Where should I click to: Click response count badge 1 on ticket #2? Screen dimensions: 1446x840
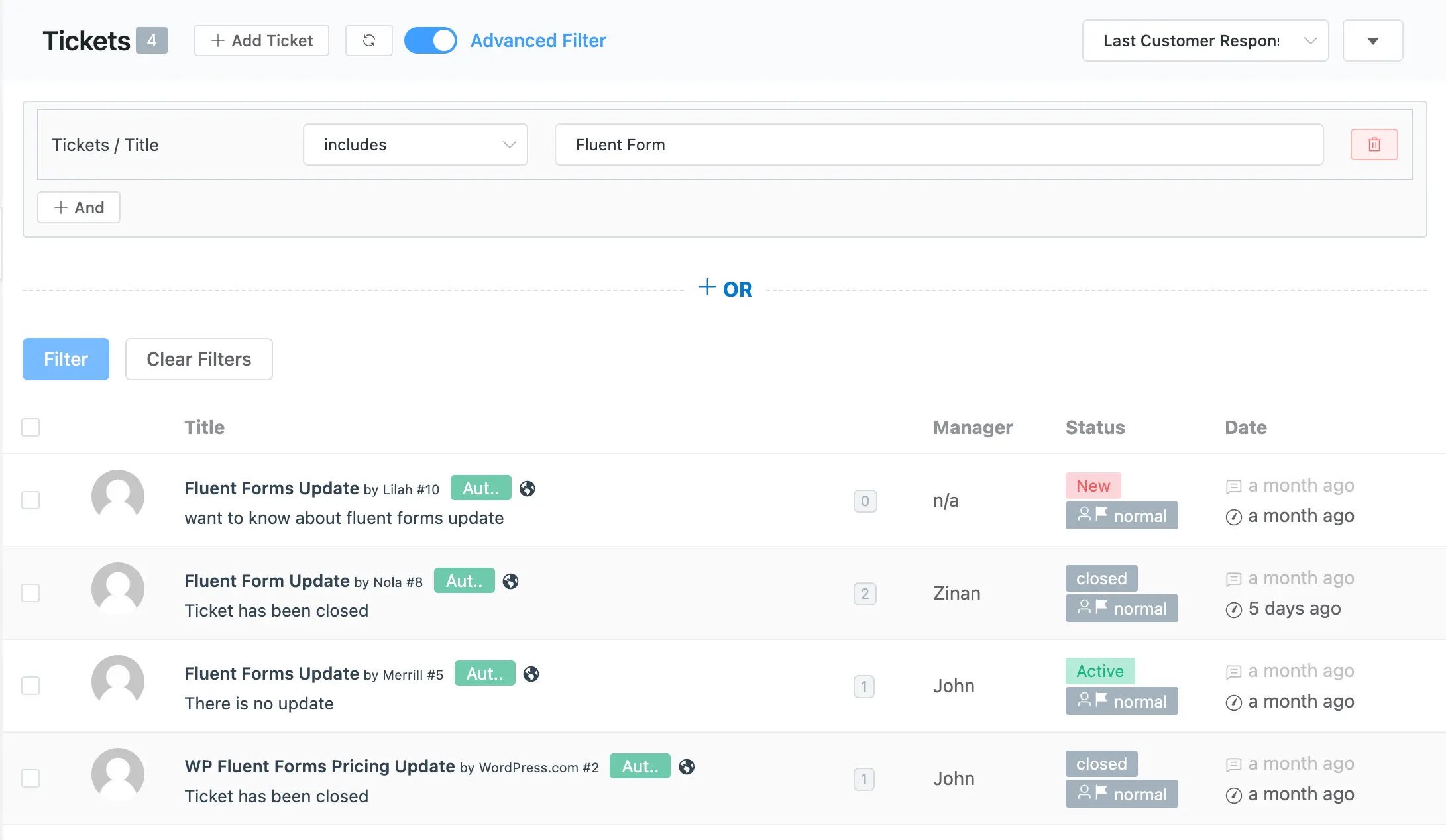point(863,779)
